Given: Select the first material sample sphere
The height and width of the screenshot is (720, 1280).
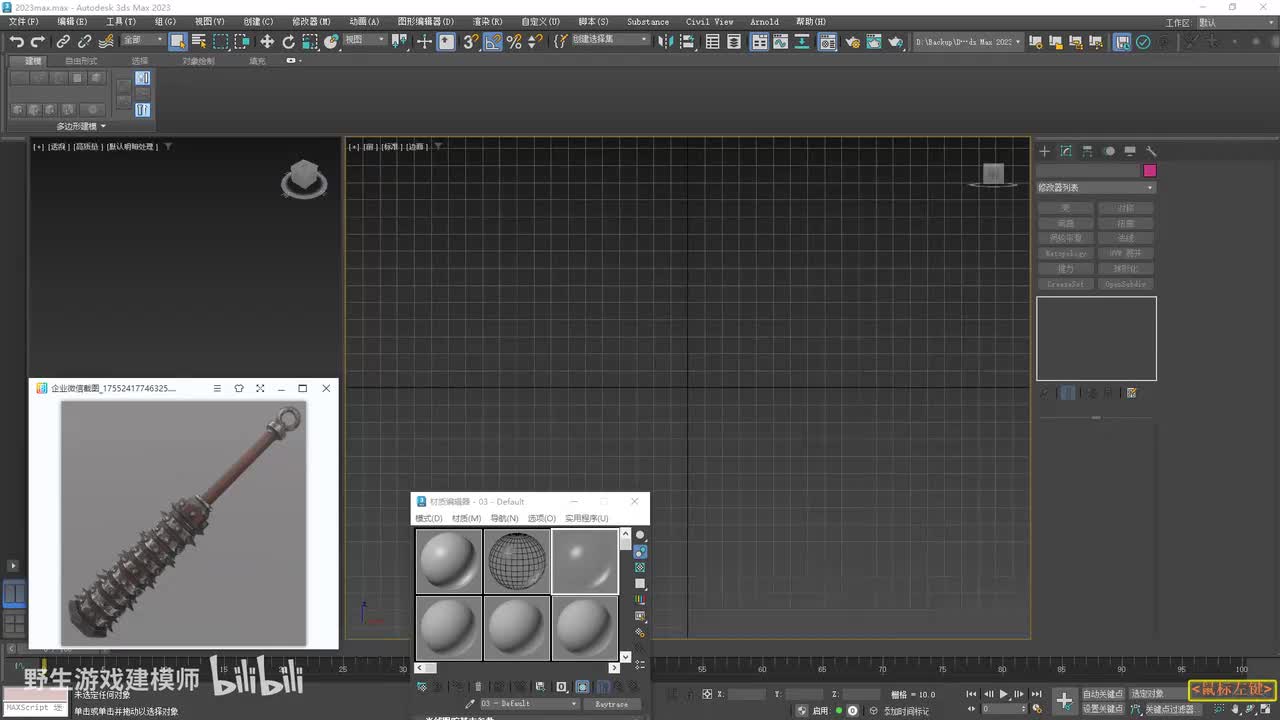Looking at the screenshot, I should click(x=449, y=561).
